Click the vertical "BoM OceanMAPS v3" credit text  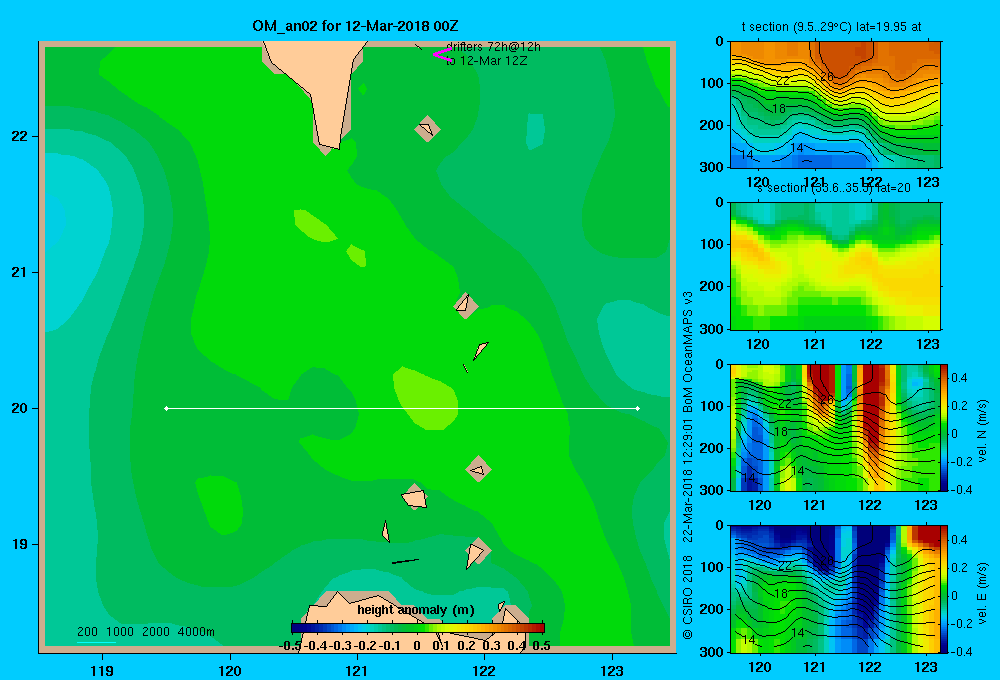click(x=688, y=352)
